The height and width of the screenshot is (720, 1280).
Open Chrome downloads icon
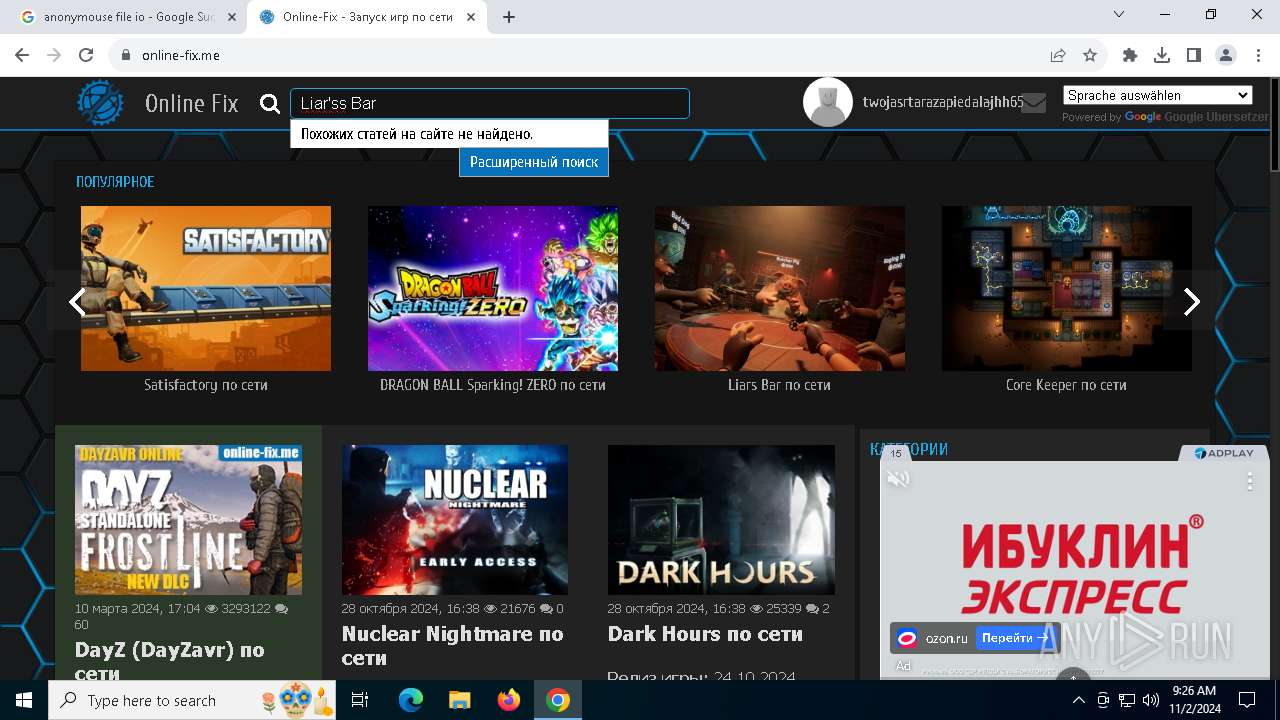1162,56
